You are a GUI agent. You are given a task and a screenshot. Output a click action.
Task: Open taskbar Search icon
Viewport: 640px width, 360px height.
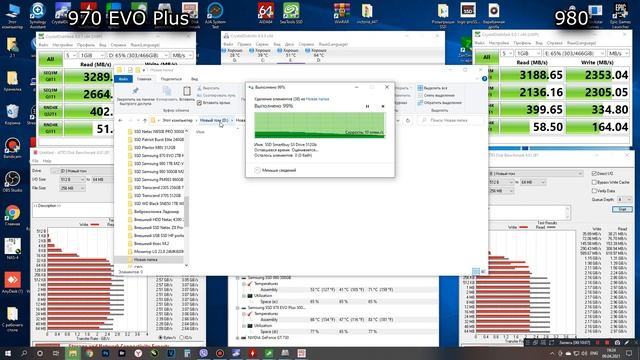(x=24, y=353)
